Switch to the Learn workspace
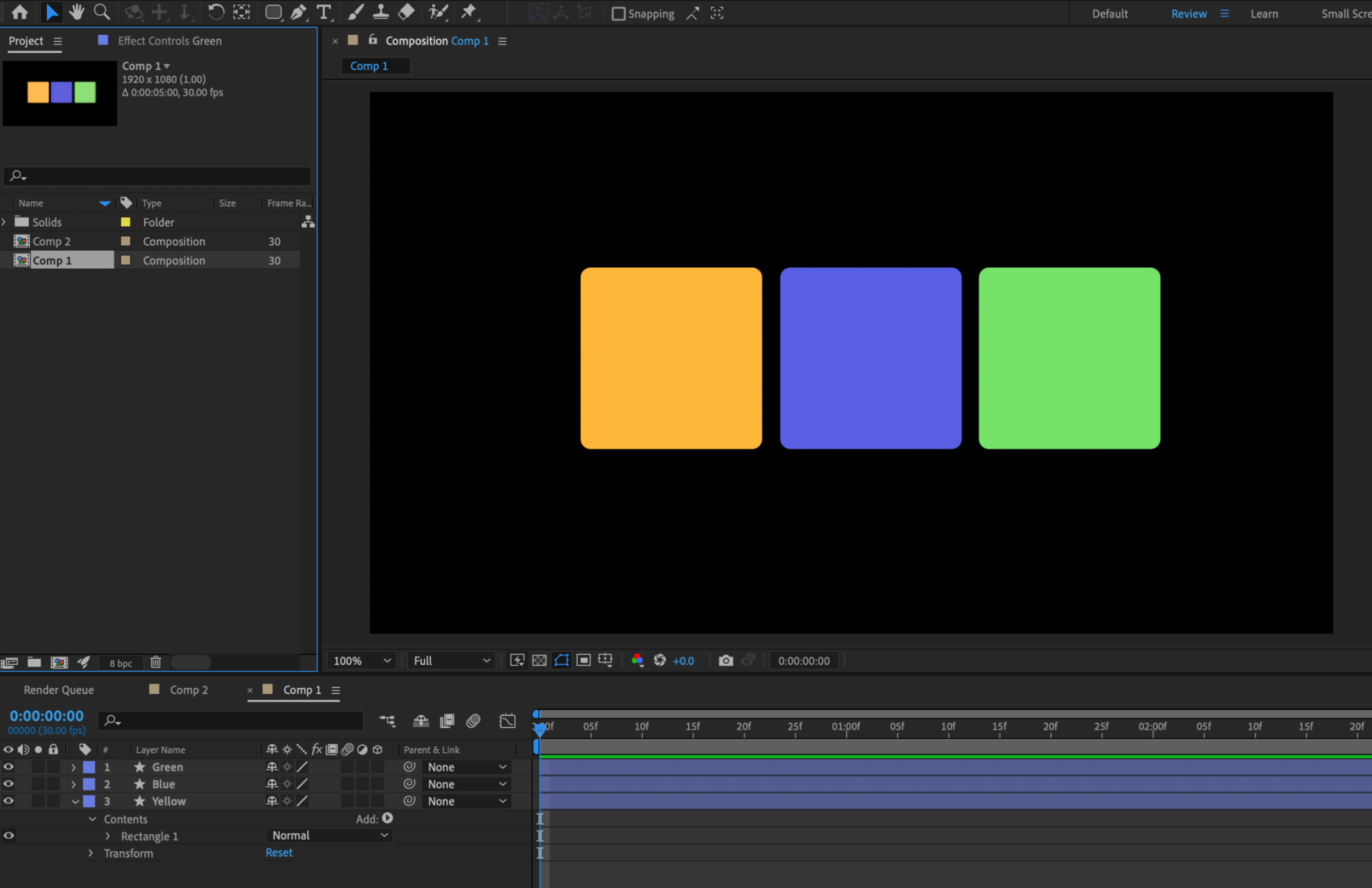The width and height of the screenshot is (1372, 888). coord(1264,14)
